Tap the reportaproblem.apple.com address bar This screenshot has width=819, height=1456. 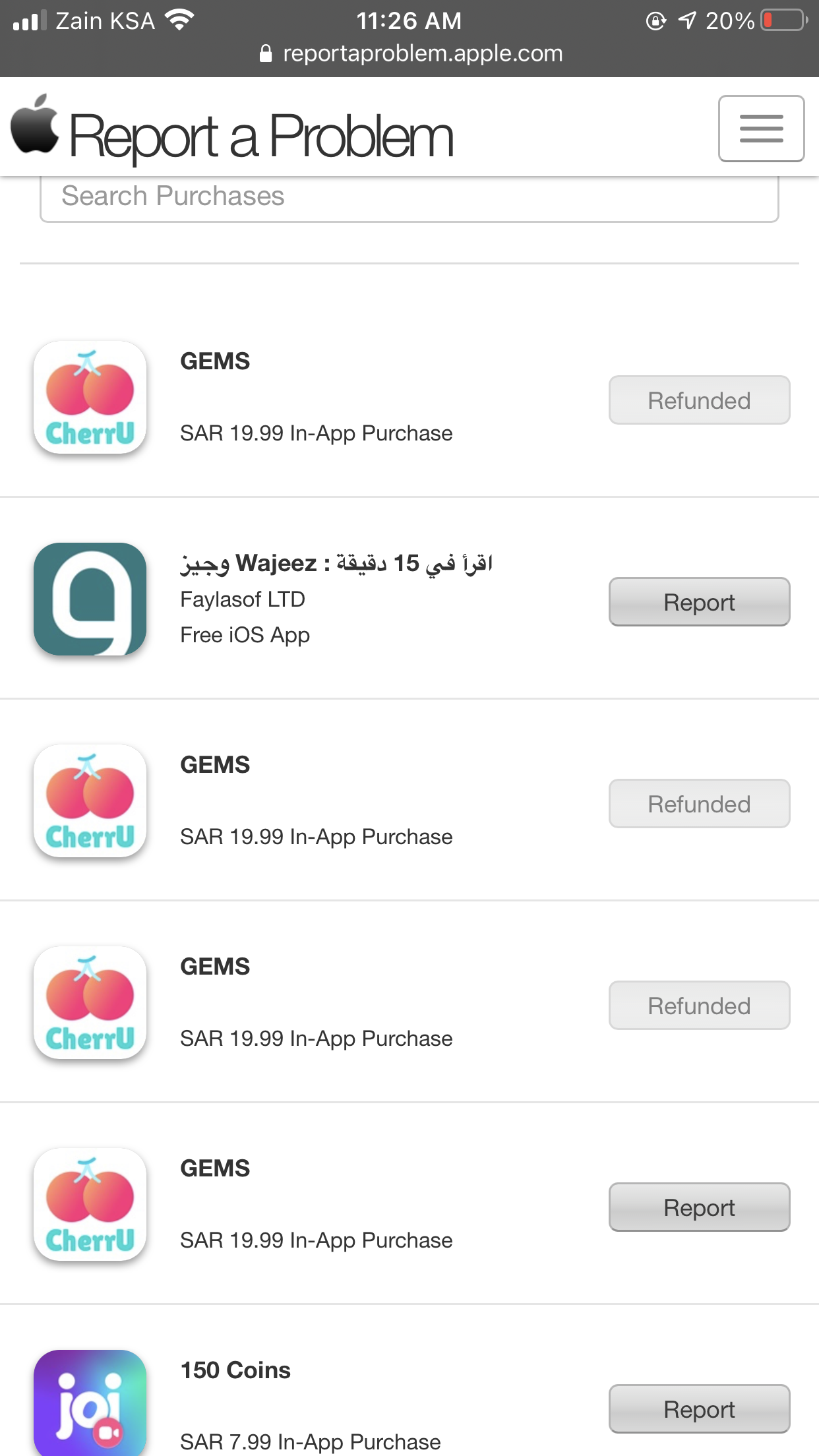point(410,53)
